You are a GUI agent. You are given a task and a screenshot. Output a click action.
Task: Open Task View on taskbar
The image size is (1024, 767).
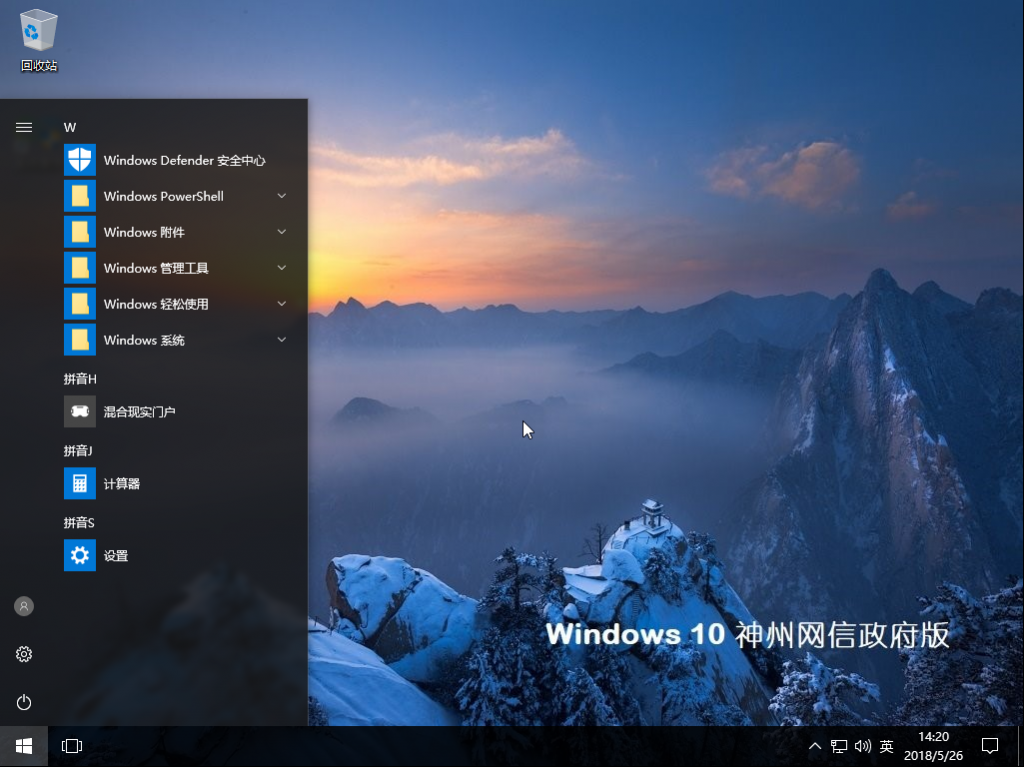[71, 746]
